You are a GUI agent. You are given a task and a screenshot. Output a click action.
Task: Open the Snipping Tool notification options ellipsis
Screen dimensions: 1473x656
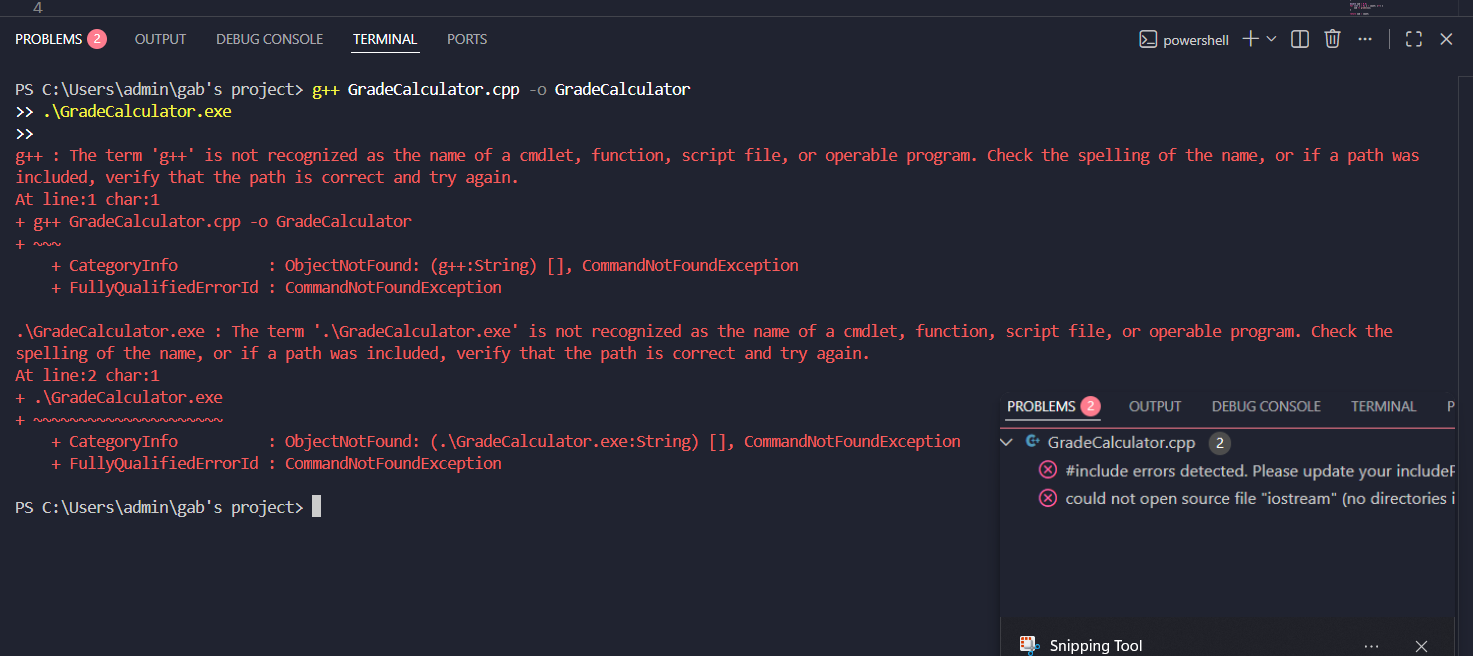click(1371, 646)
